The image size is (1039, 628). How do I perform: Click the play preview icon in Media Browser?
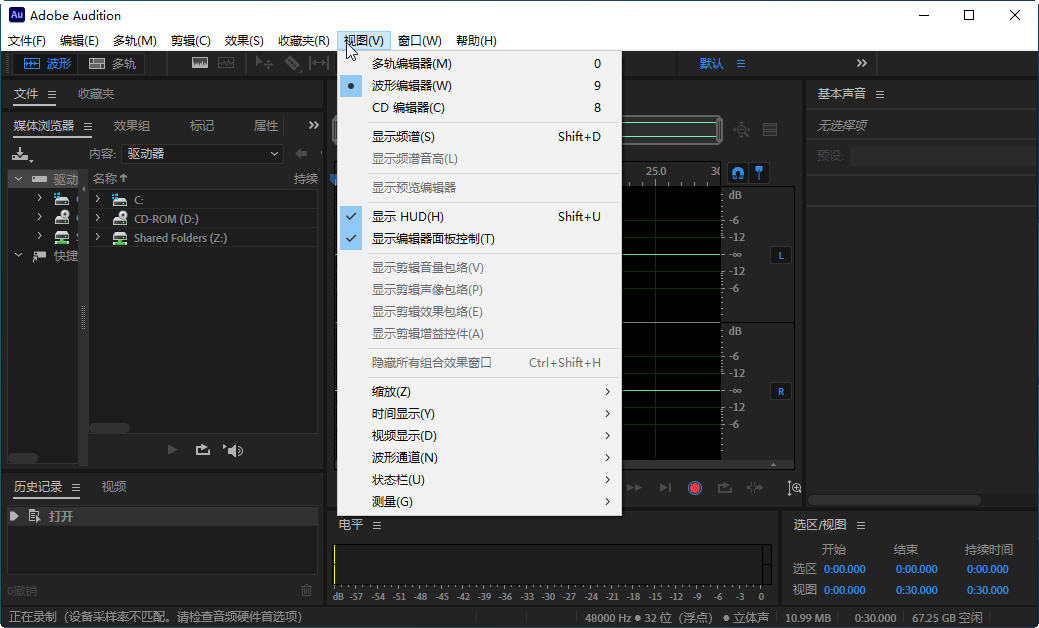(172, 450)
